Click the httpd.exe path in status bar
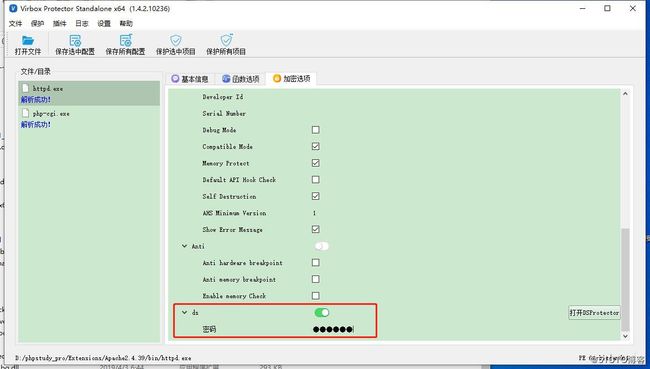The image size is (650, 369). [x=103, y=357]
